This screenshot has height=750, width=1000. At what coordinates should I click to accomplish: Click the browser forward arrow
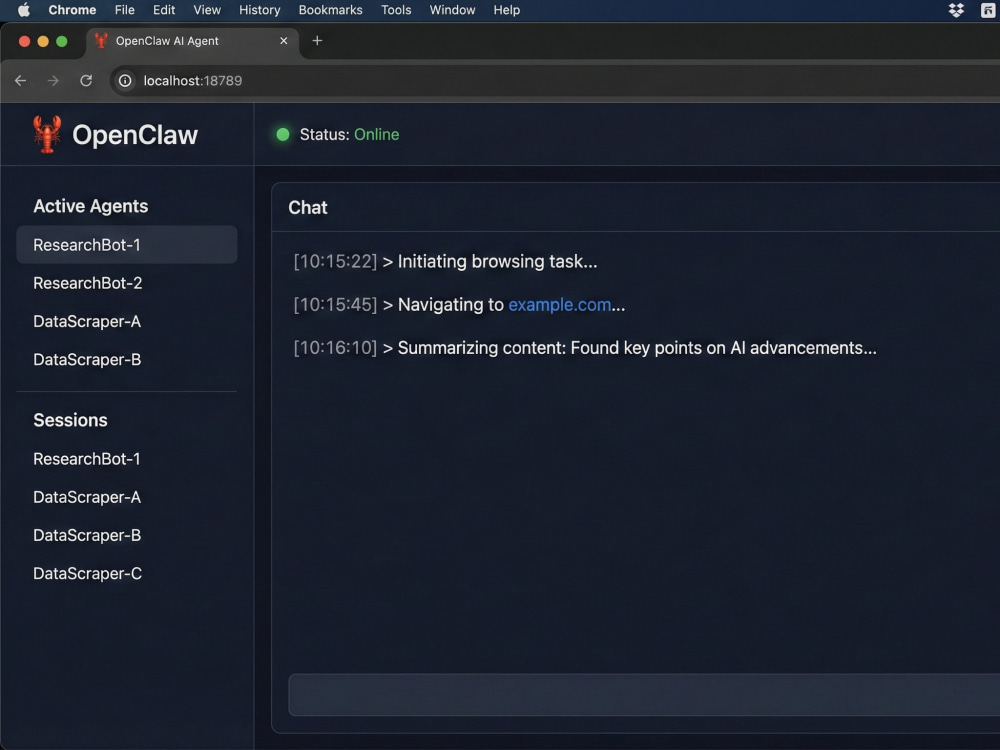53,81
